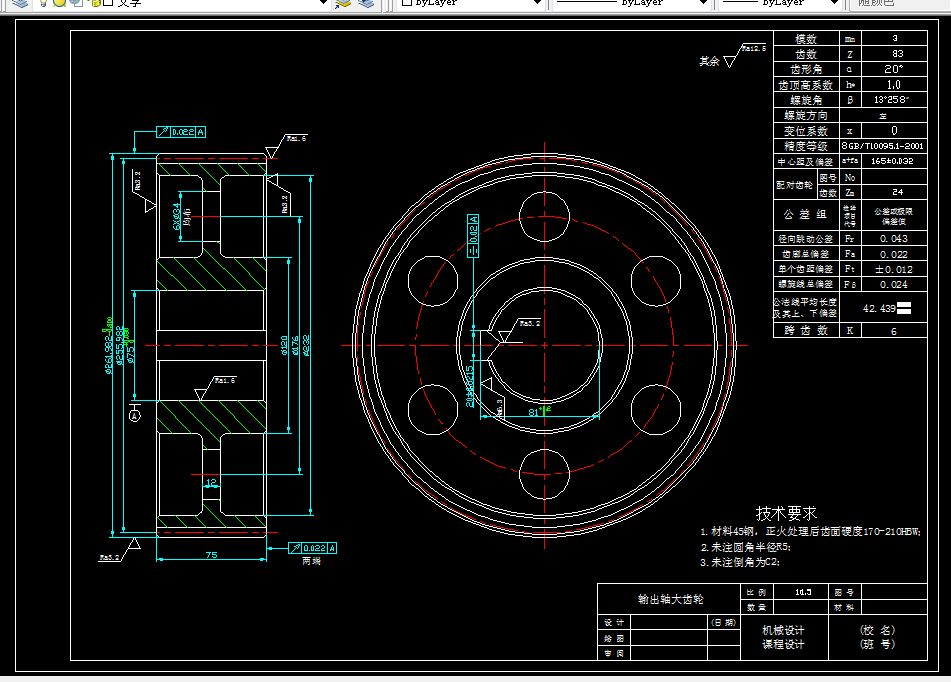Image resolution: width=951 pixels, height=682 pixels.
Task: Click the 材料 cell in the title block
Action: tap(844, 607)
